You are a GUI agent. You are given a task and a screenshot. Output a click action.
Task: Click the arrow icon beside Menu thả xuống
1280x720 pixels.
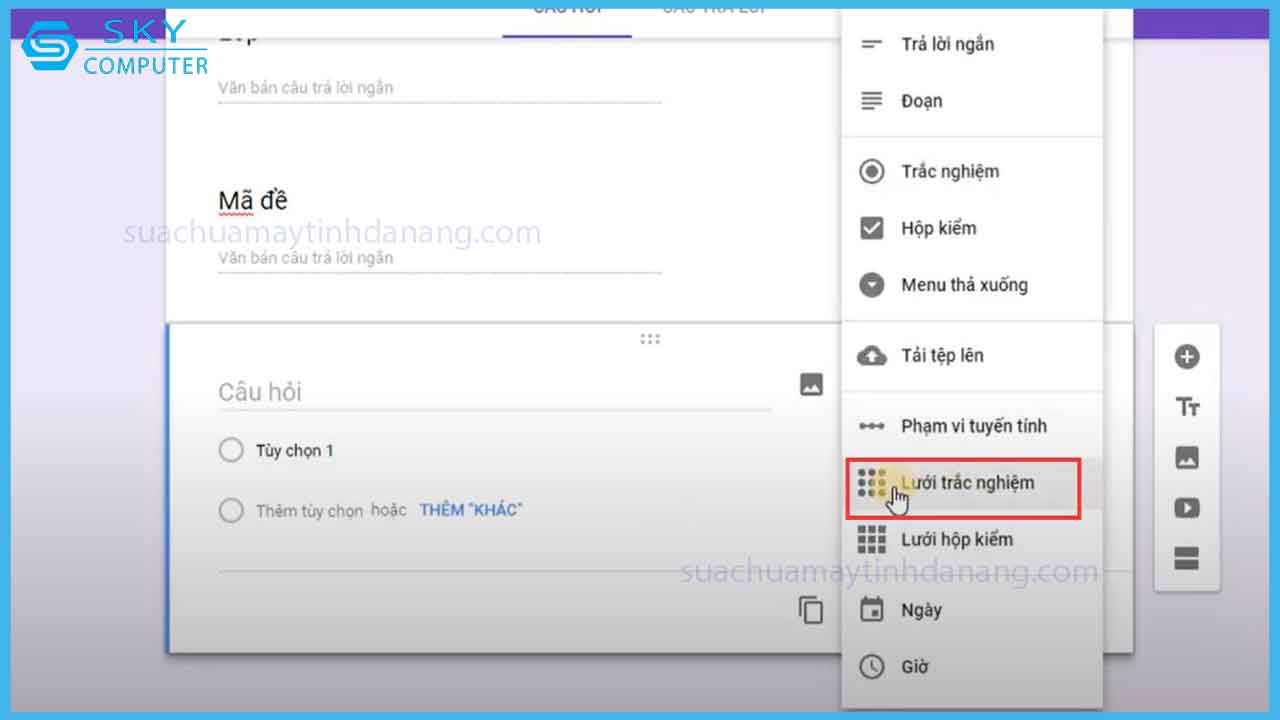[x=872, y=285]
